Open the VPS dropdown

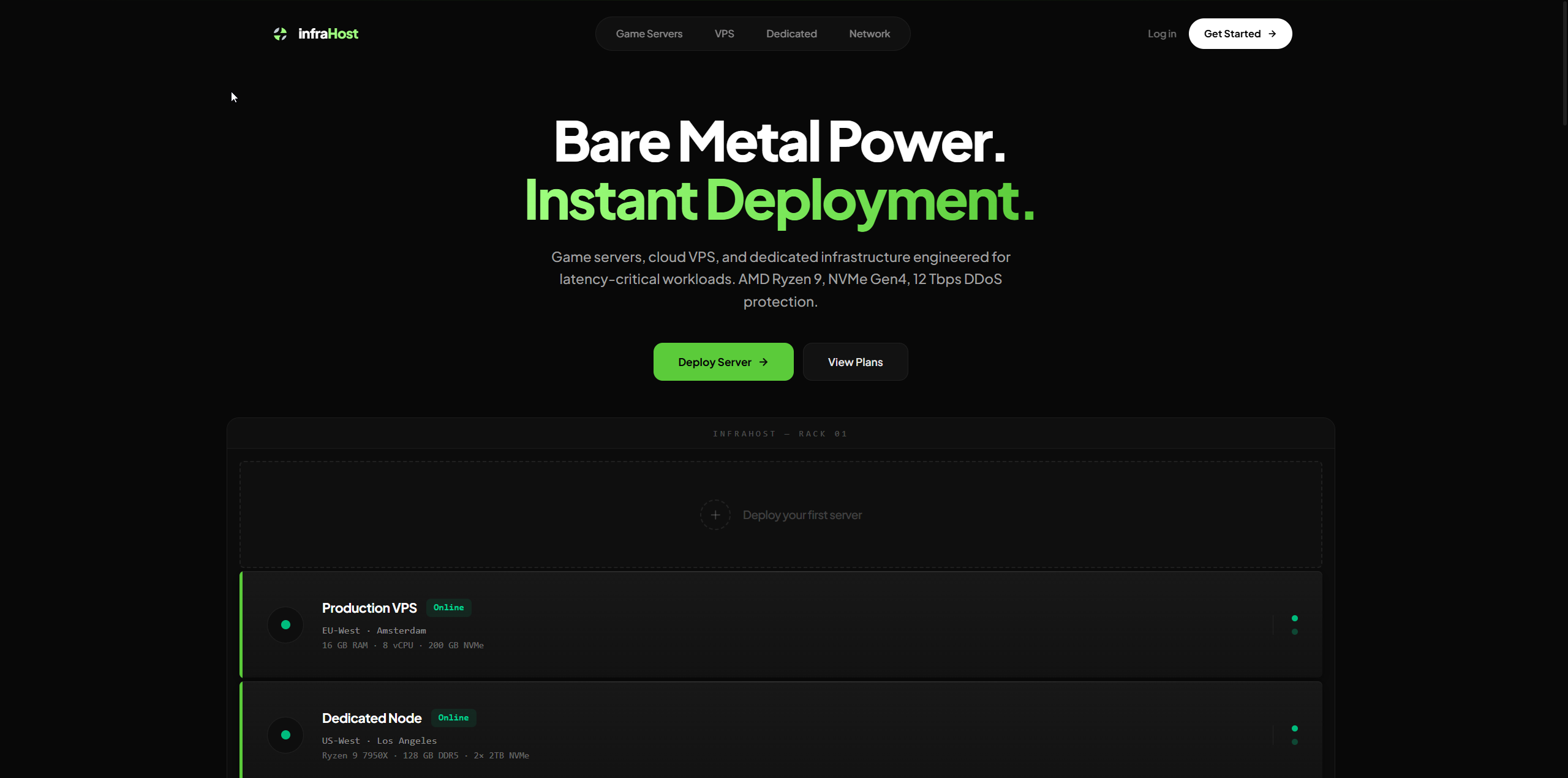(724, 34)
